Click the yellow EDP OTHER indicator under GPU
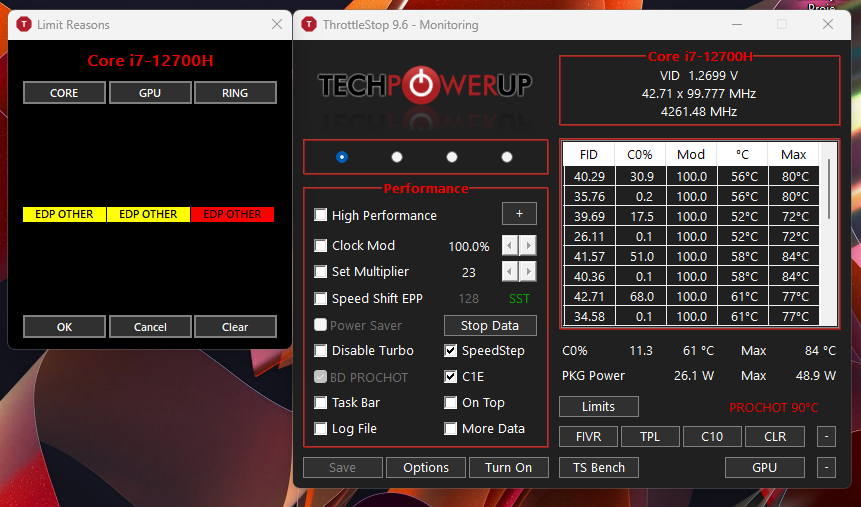Screen dimensions: 861x507 [x=148, y=214]
